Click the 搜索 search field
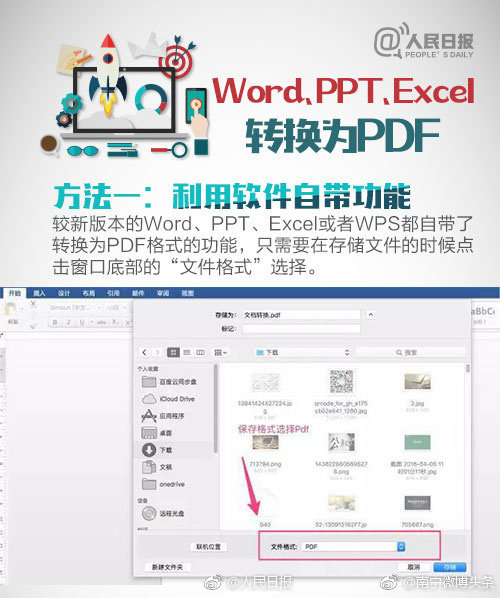 (x=411, y=352)
